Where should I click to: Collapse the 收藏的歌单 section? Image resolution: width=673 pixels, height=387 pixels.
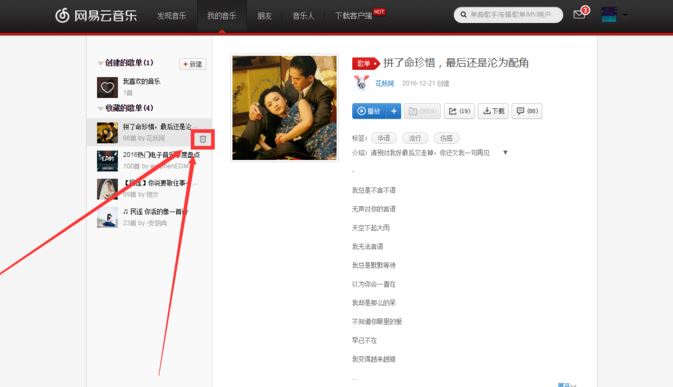coord(100,108)
